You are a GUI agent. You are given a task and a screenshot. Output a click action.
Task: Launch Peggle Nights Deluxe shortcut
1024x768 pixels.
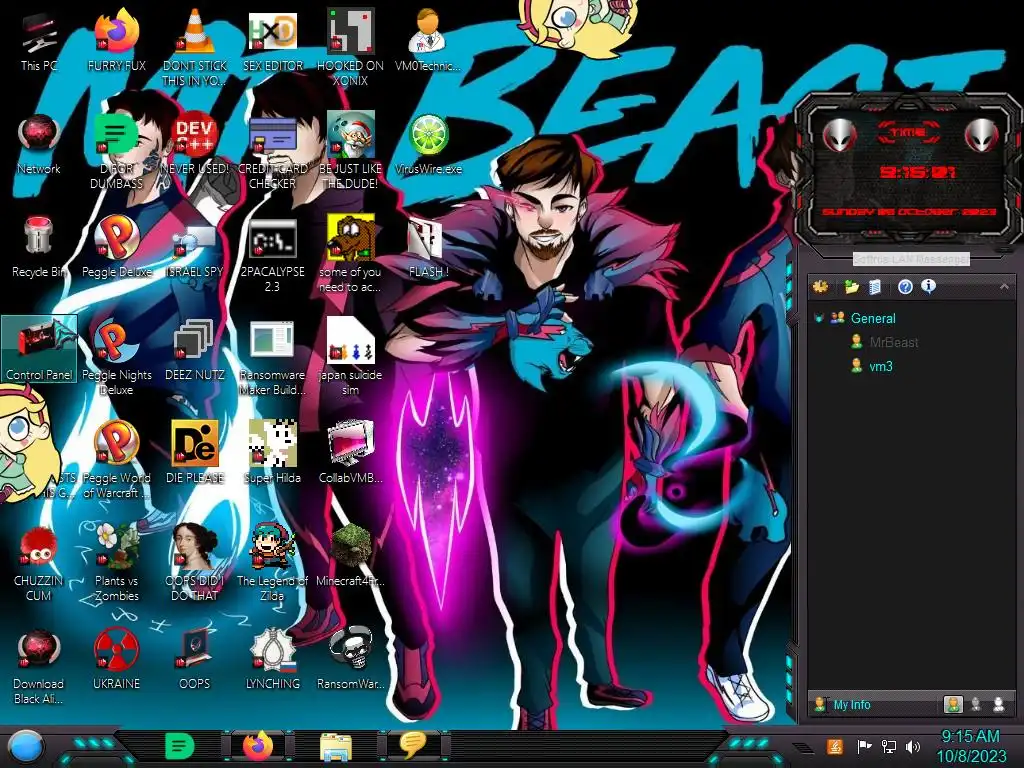[116, 358]
